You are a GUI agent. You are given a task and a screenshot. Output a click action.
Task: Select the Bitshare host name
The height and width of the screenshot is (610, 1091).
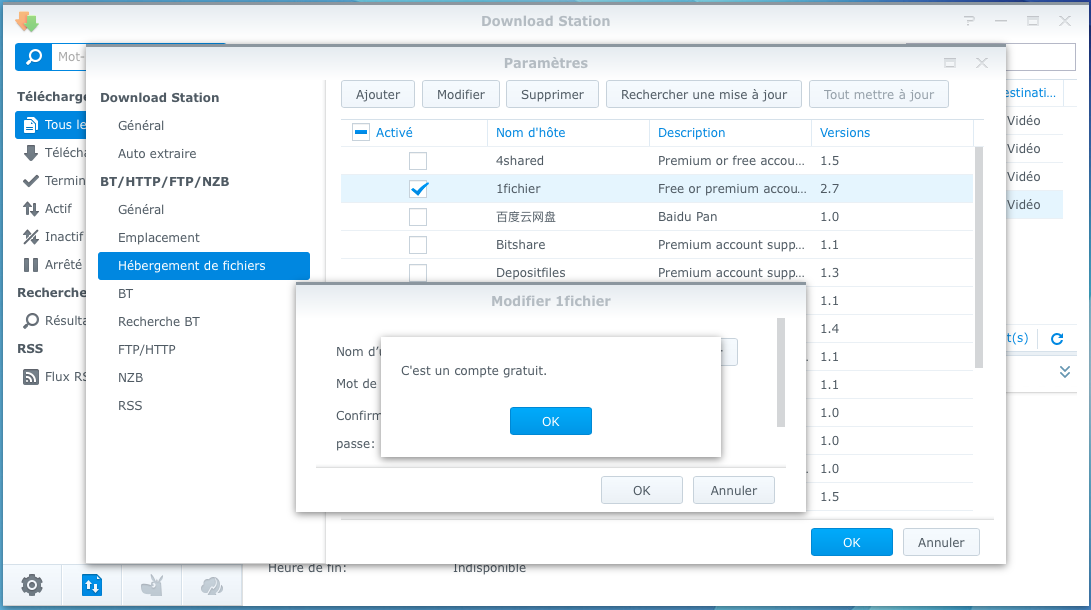coord(520,245)
